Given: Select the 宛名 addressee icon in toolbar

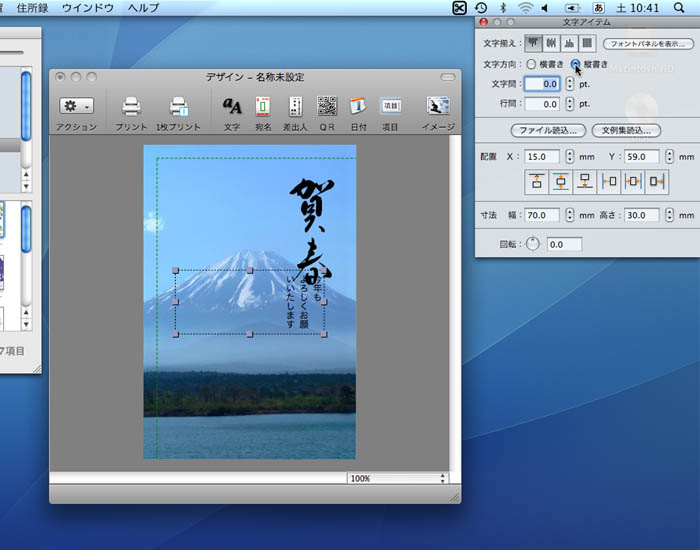Looking at the screenshot, I should tap(263, 107).
